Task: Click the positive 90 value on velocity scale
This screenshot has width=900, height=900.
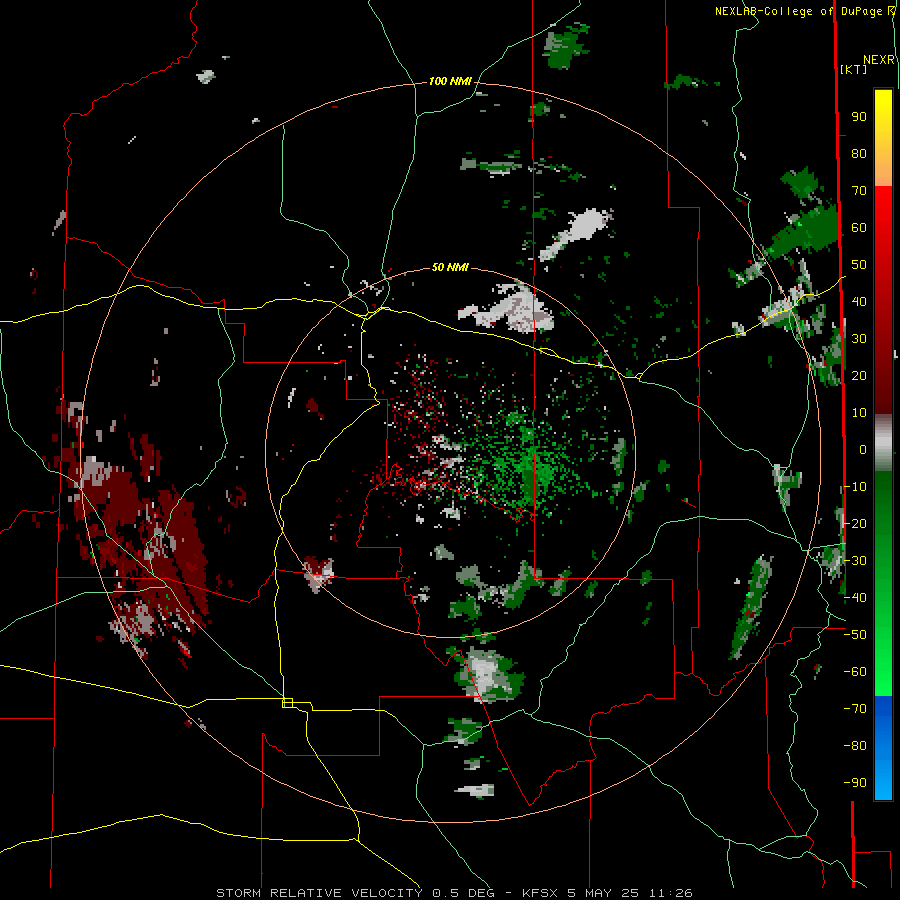Action: pos(859,117)
